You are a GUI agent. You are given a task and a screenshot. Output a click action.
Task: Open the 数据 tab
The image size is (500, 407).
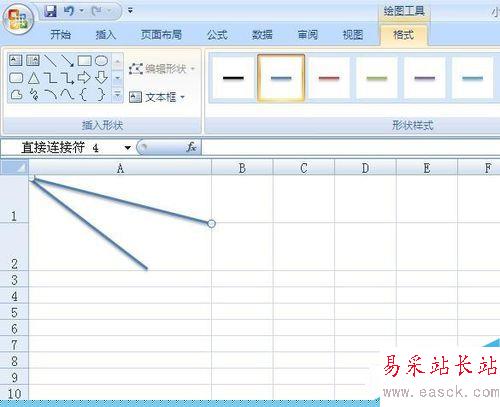[262, 34]
